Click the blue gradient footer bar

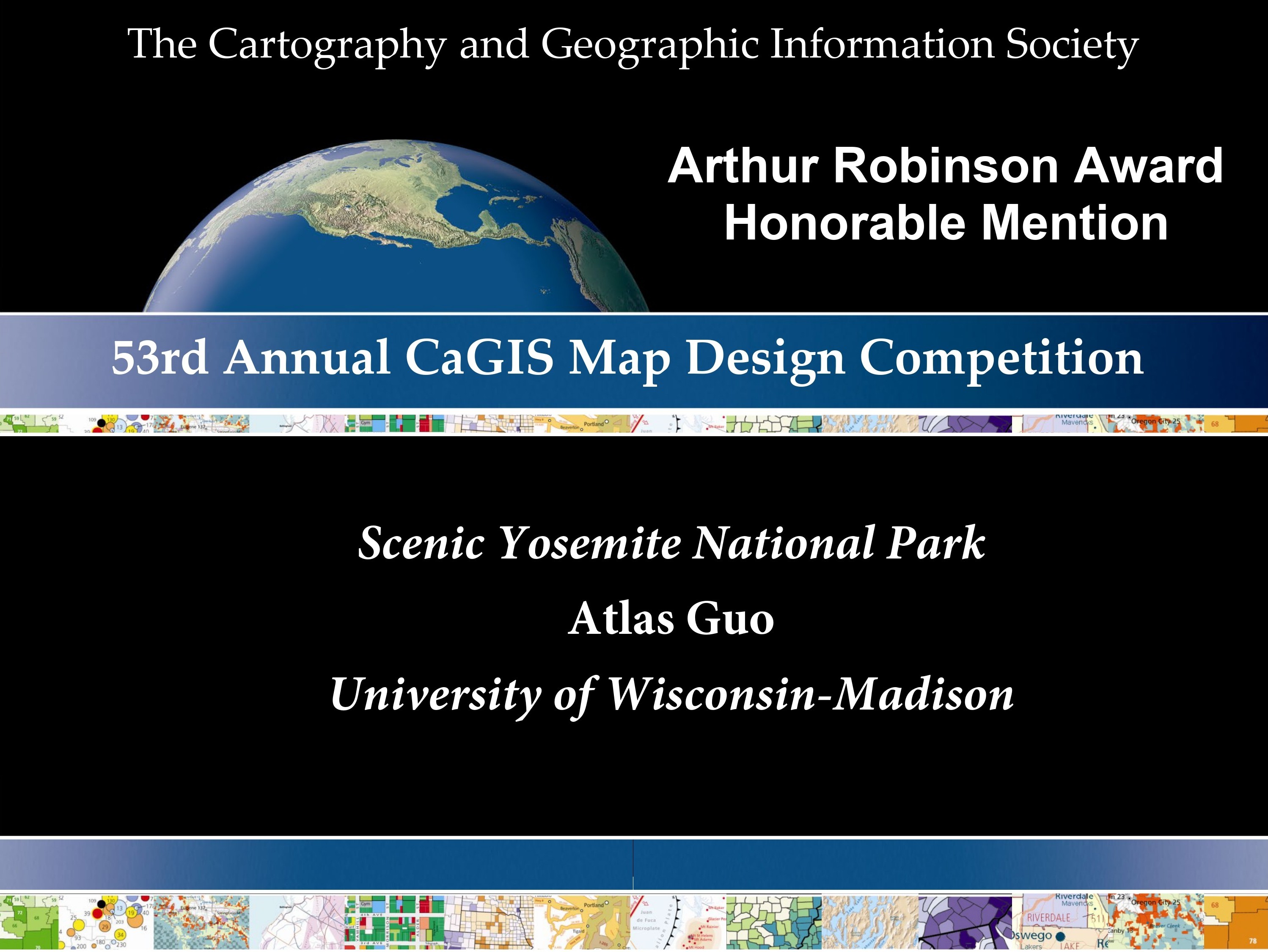click(x=630, y=863)
